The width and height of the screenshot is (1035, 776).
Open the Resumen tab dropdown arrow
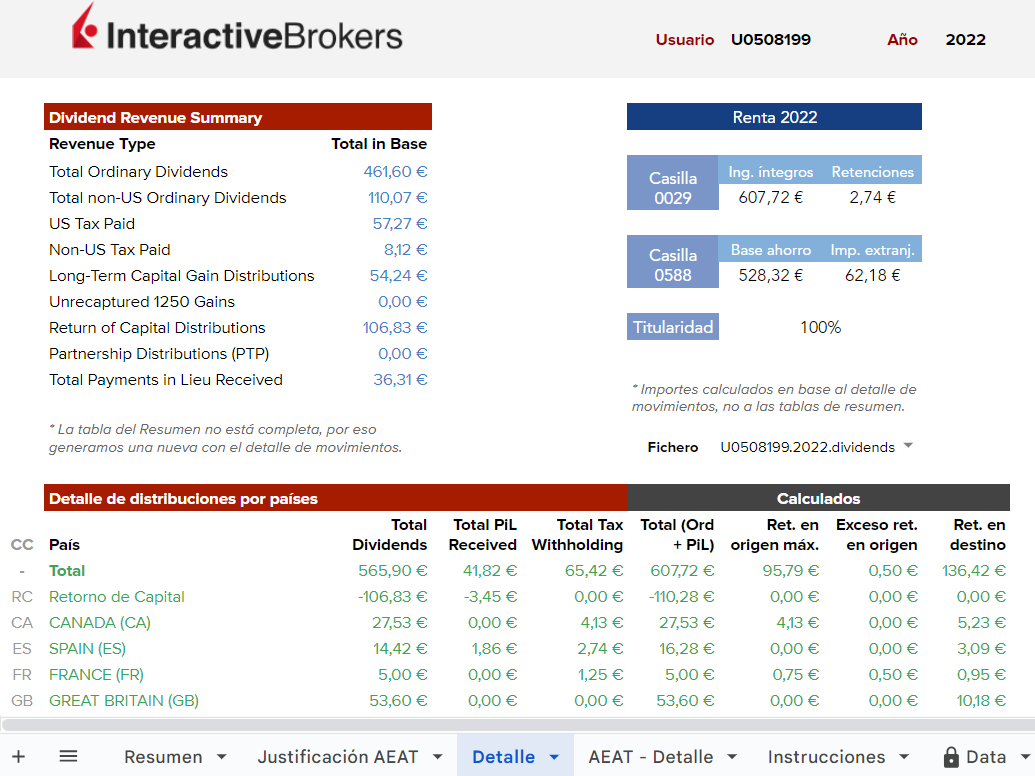(222, 757)
